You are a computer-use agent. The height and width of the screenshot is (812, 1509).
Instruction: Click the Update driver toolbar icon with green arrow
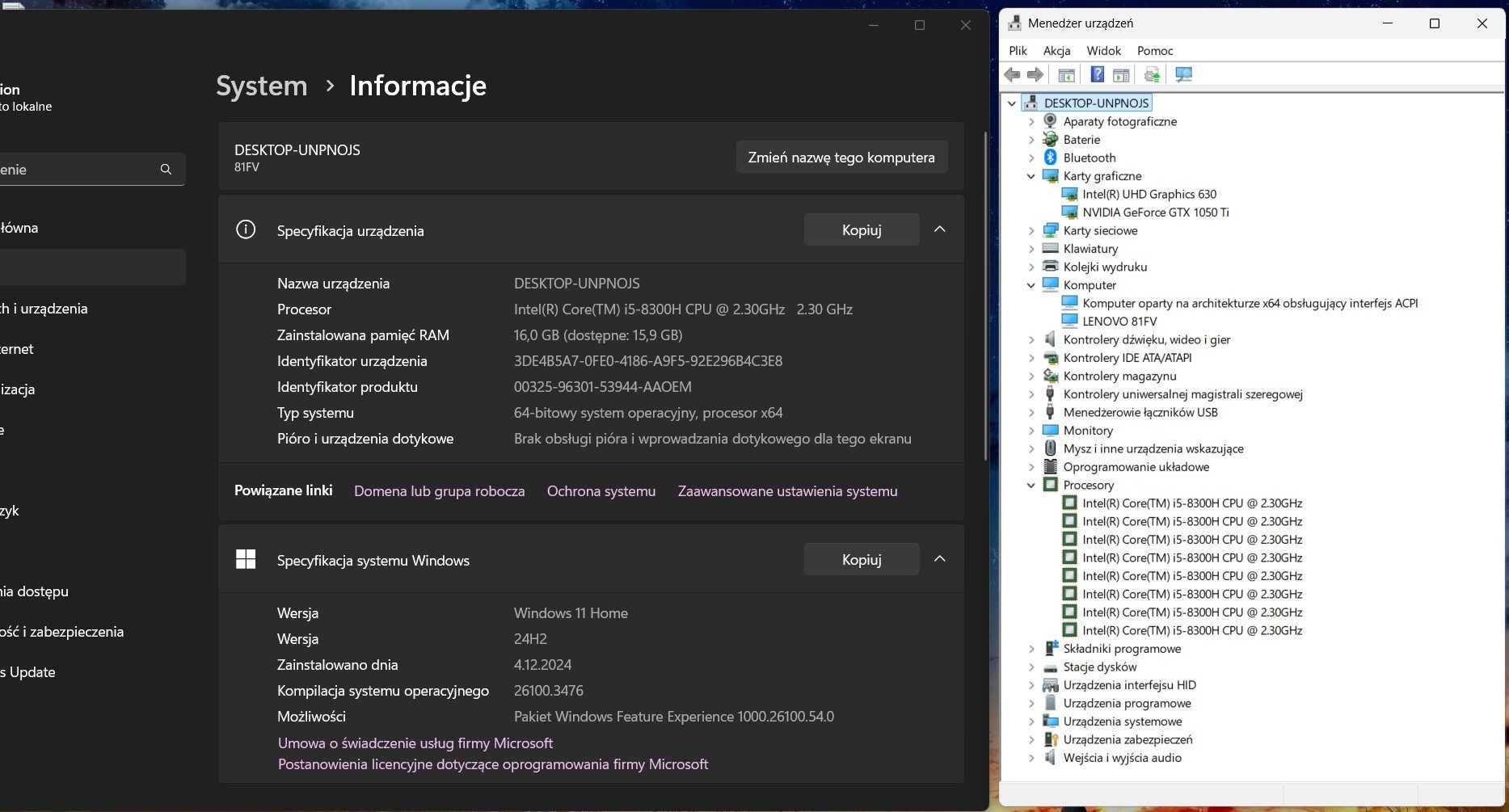1153,75
